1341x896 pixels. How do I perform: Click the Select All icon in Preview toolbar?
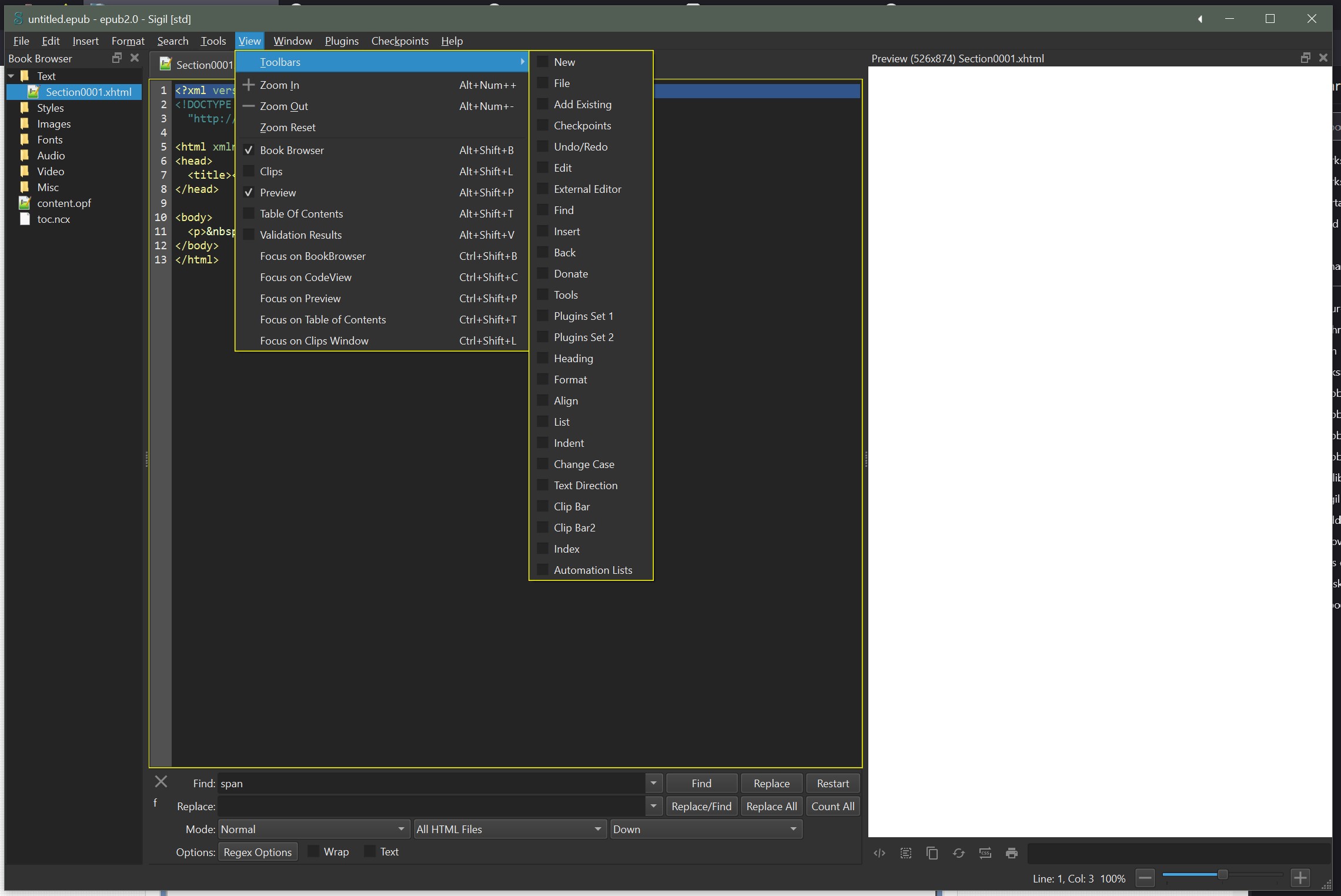(x=906, y=853)
